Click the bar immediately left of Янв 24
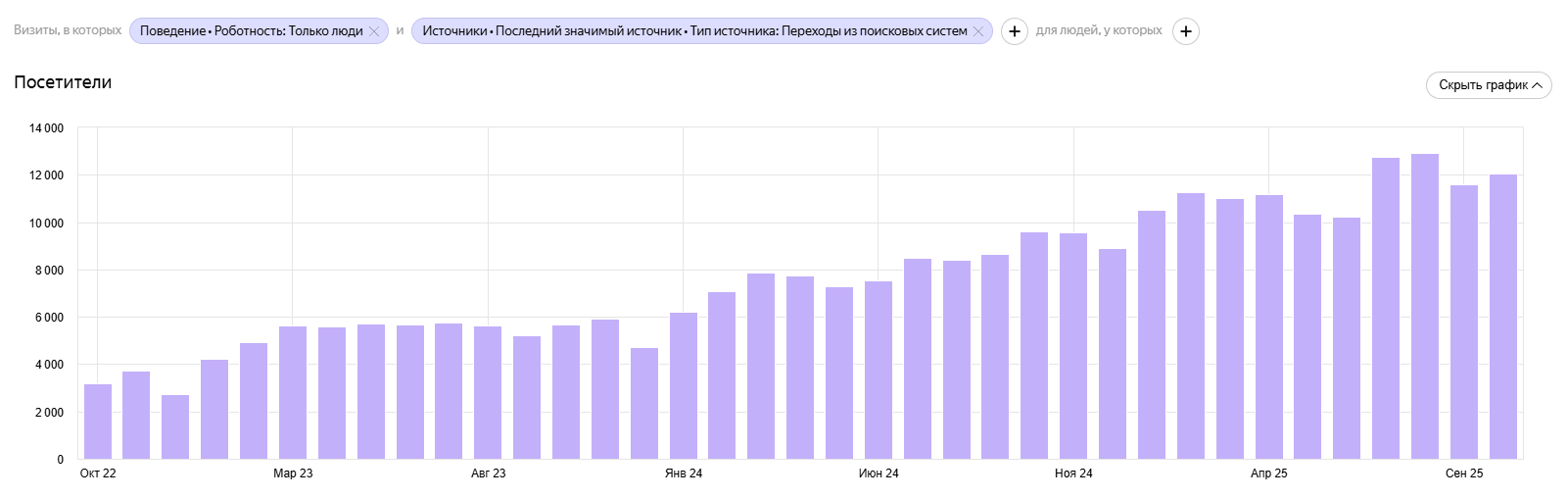 644,403
